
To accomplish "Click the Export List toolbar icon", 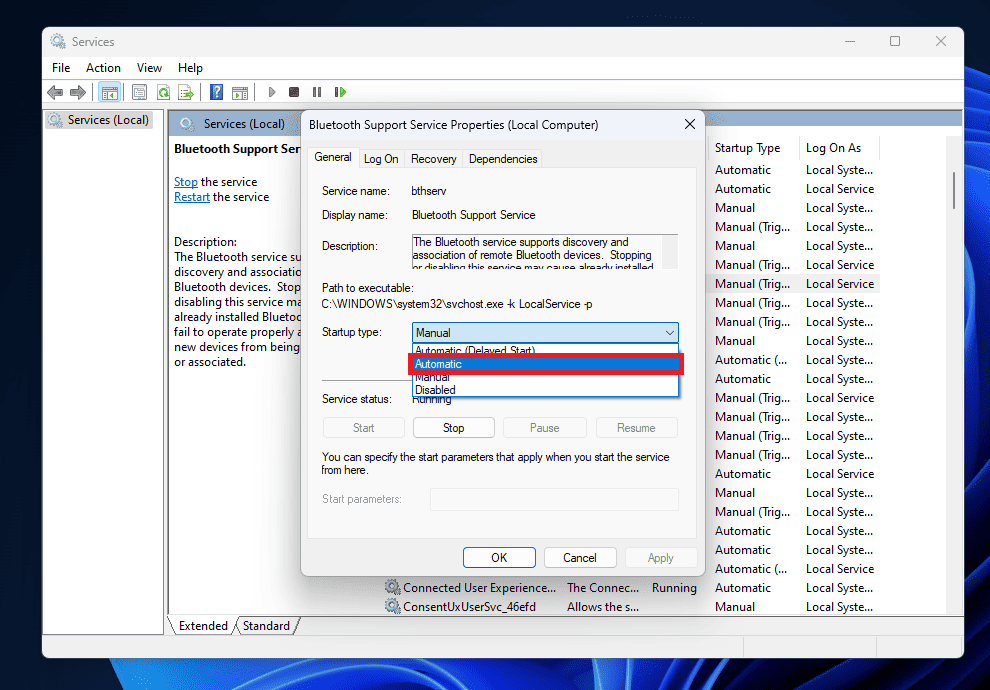I will coord(186,93).
